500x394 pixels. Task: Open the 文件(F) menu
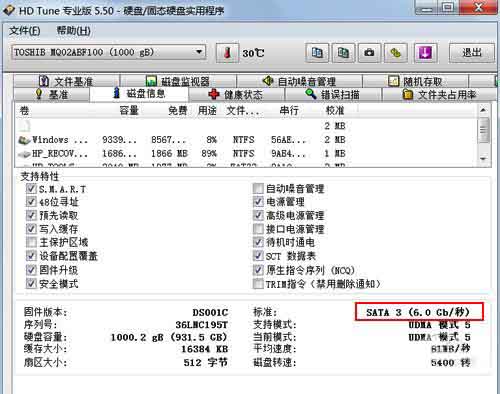(x=24, y=31)
